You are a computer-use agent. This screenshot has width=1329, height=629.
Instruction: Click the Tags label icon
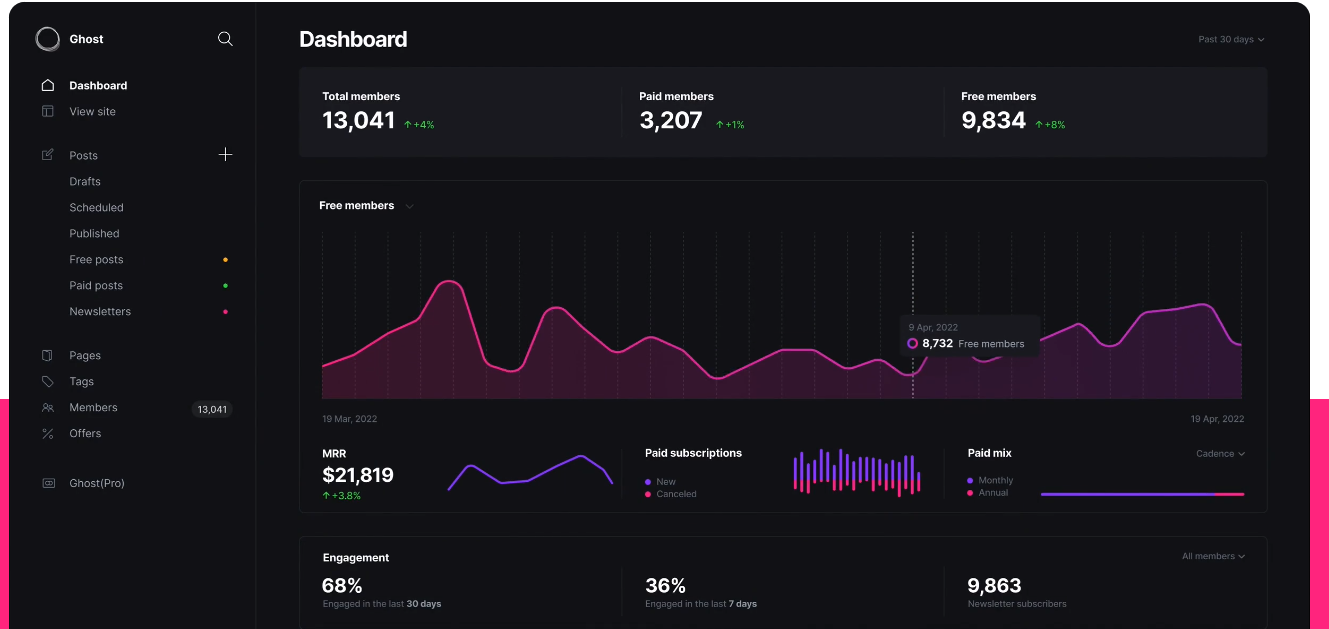point(48,381)
